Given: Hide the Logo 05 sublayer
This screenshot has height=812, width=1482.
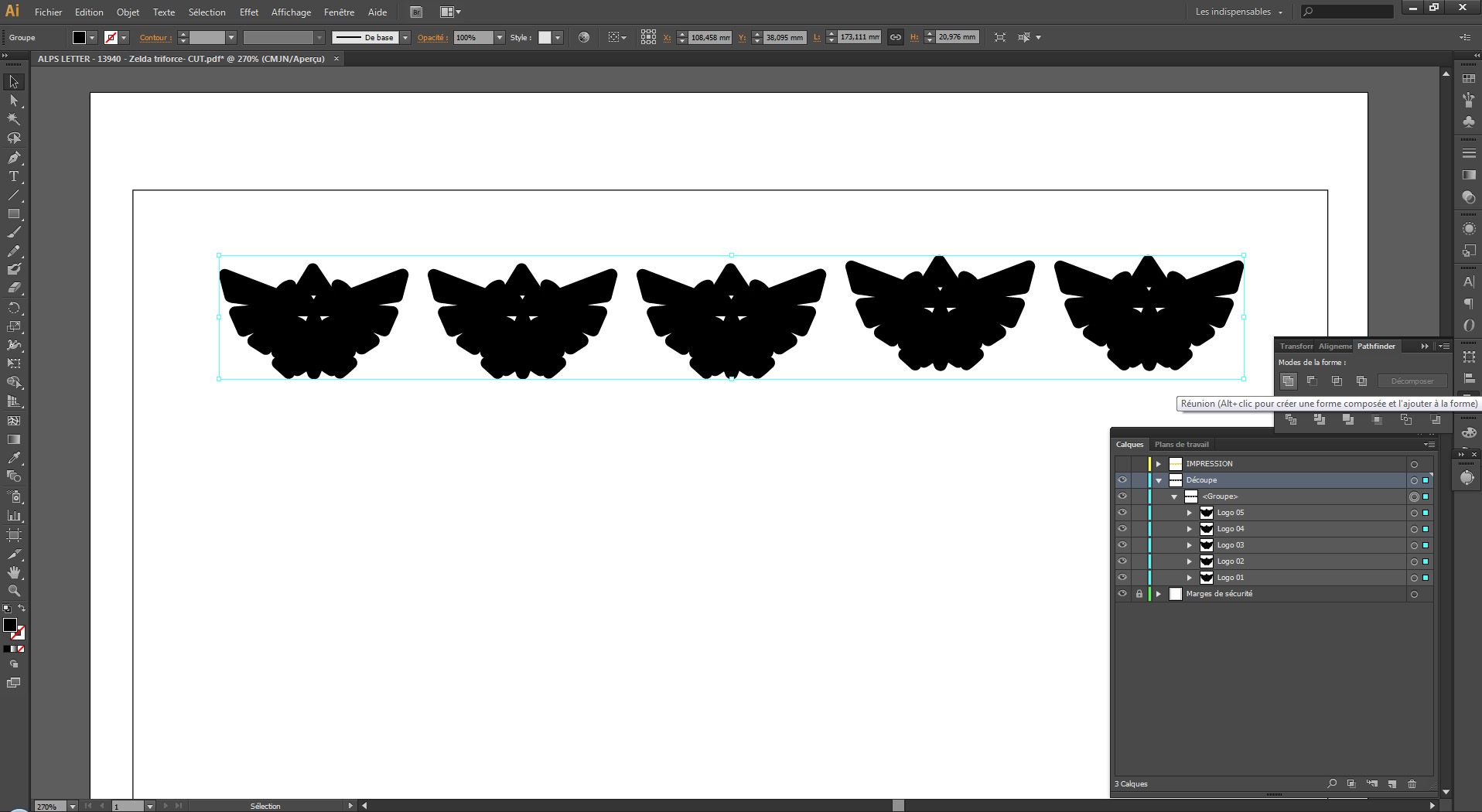Looking at the screenshot, I should click(1122, 513).
